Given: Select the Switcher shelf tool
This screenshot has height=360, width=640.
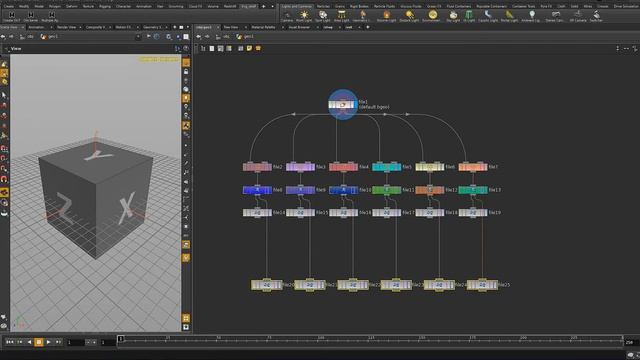Looking at the screenshot, I should 596,16.
